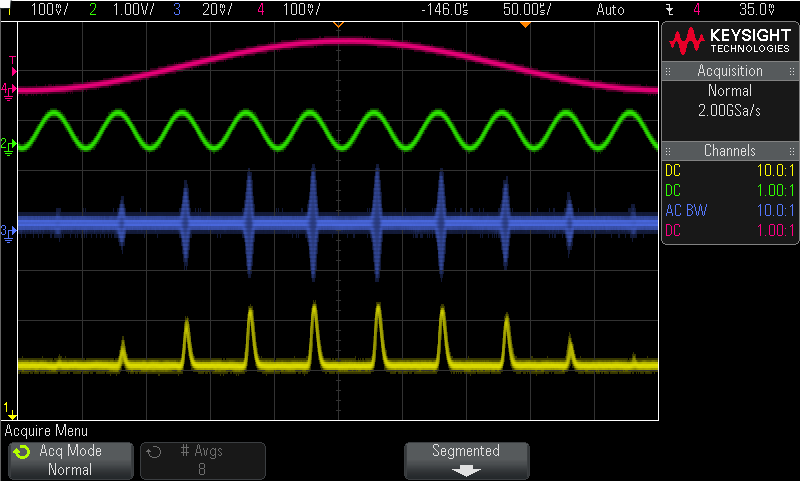Screen dimensions: 800x481
Task: Click the 2.00GSa/s sample rate
Action: pos(730,111)
